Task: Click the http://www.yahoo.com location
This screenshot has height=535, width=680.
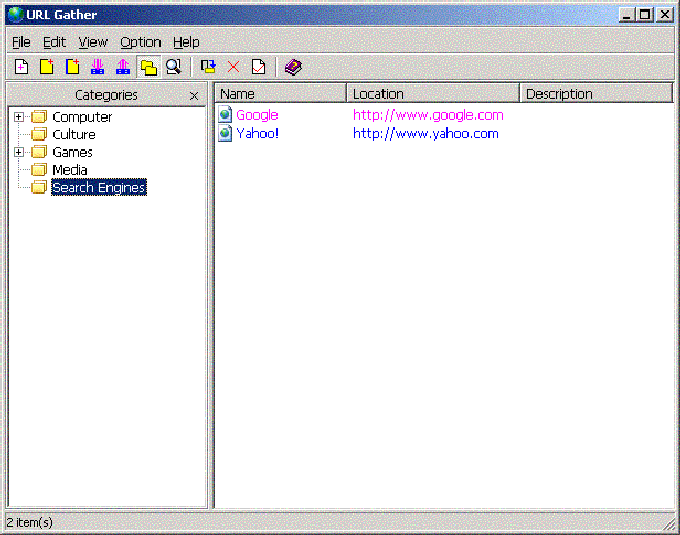Action: click(425, 134)
